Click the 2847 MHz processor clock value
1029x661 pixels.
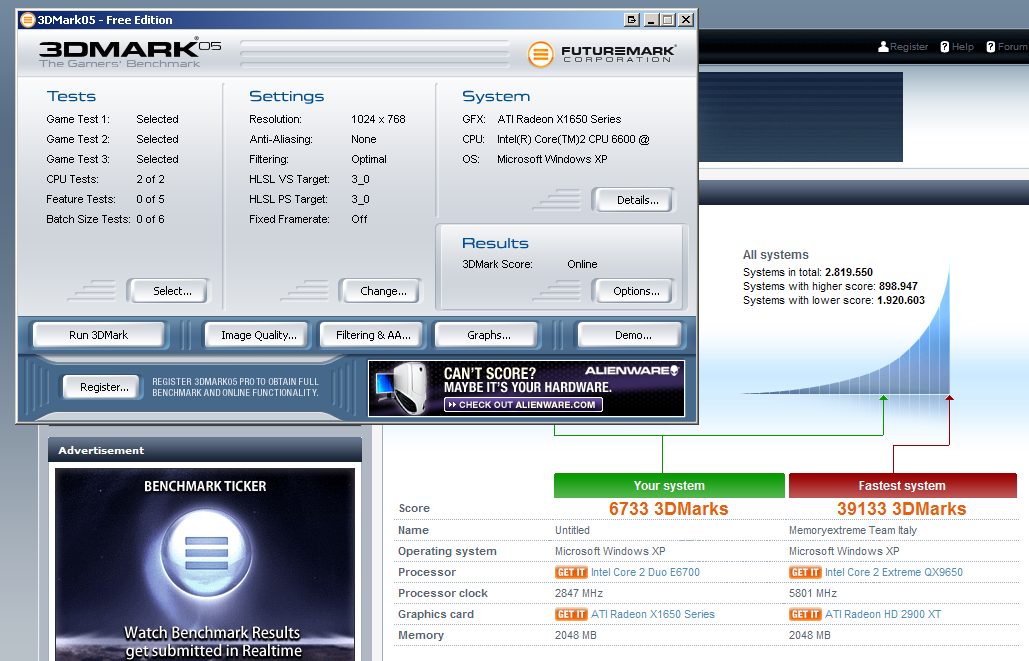[x=579, y=593]
